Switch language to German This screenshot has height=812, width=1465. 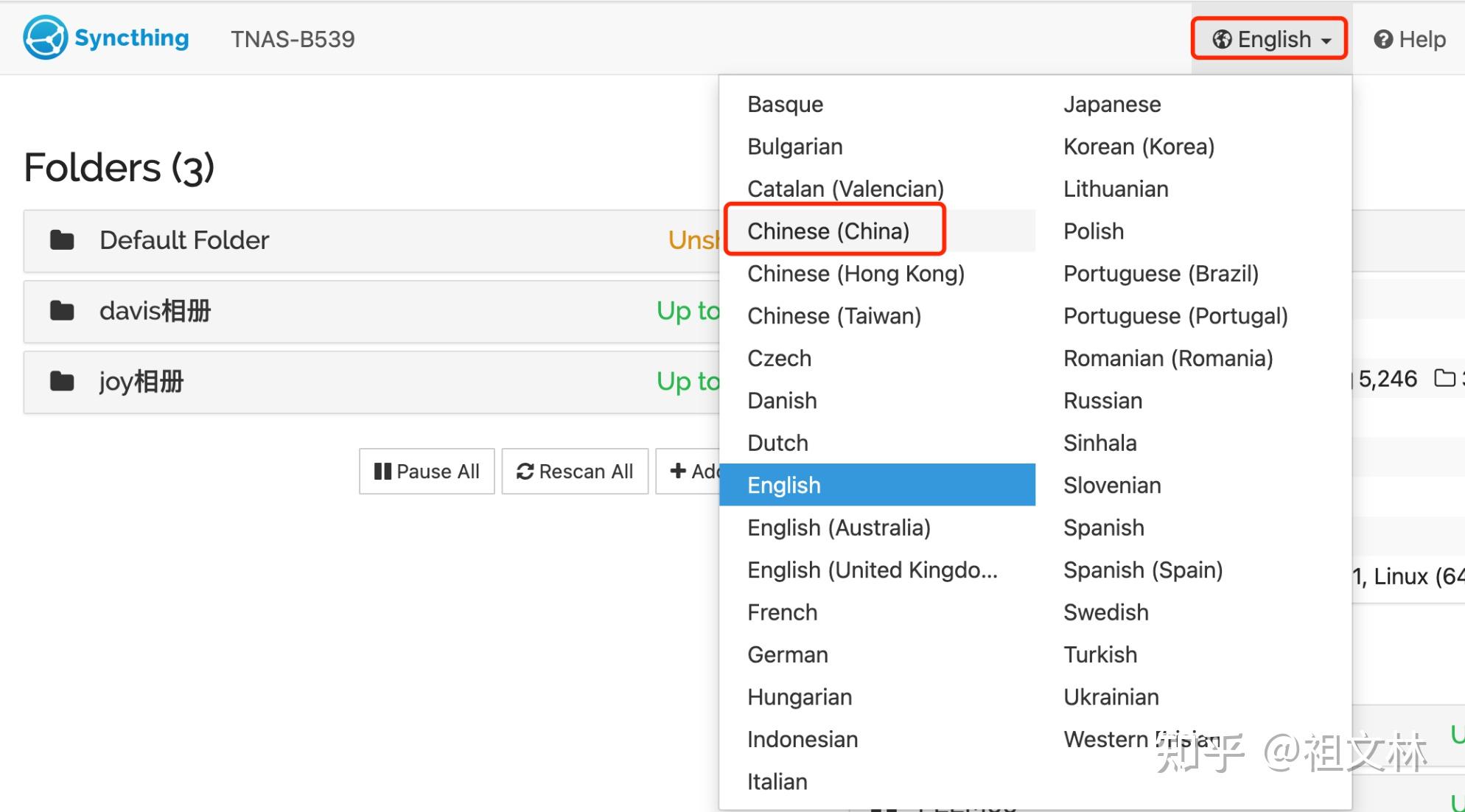point(788,655)
